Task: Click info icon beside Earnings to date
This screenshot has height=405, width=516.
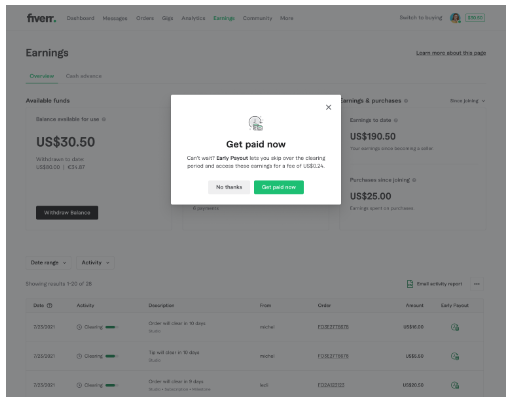Action: click(396, 120)
